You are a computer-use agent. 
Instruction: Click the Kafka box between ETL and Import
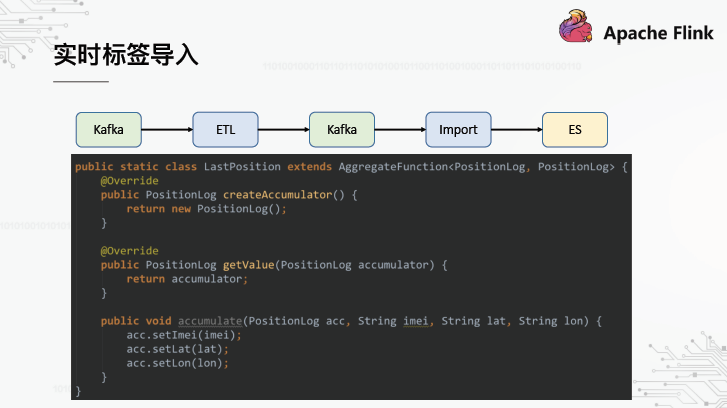[x=342, y=129]
